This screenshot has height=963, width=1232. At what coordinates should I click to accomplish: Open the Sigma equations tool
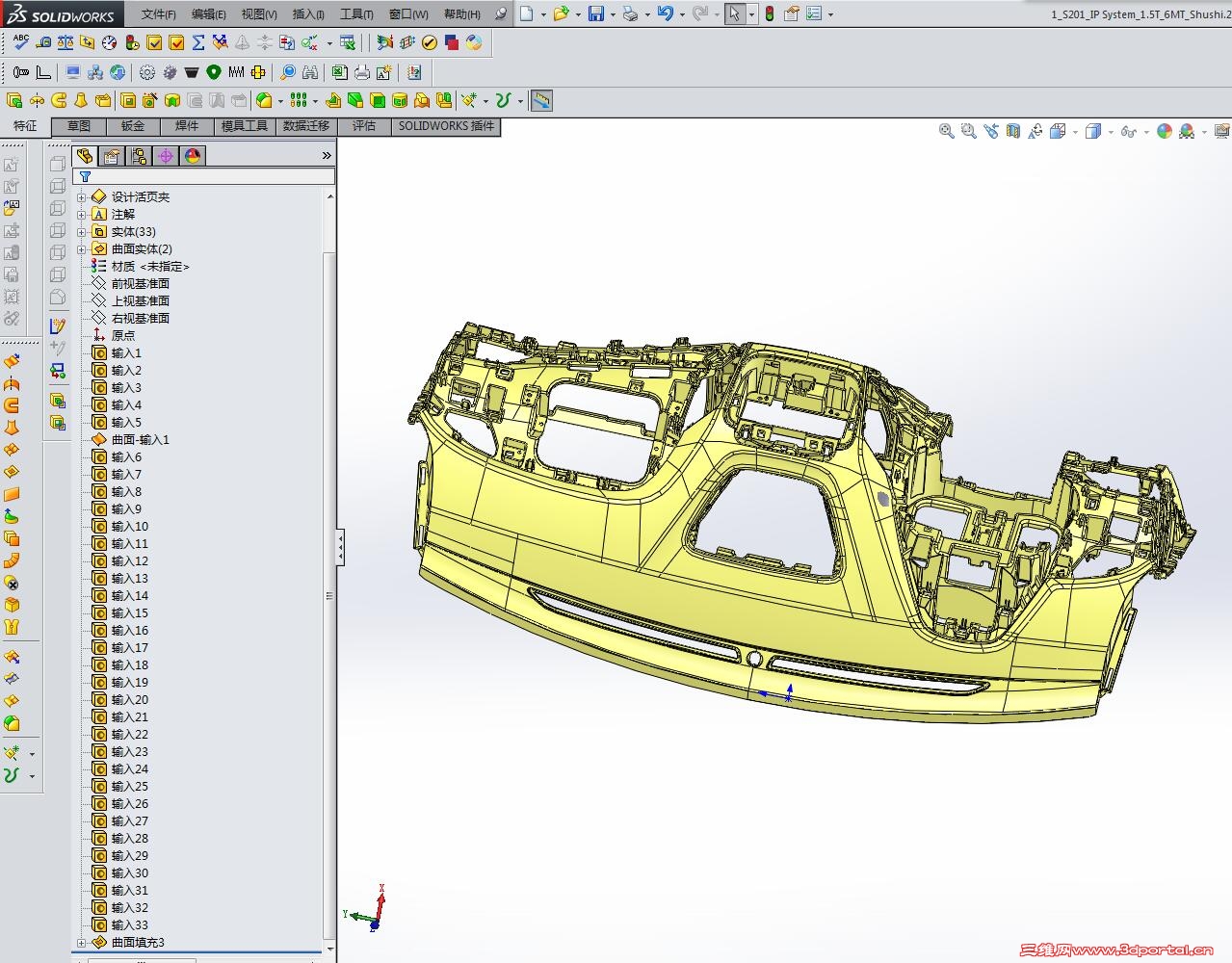[x=197, y=42]
